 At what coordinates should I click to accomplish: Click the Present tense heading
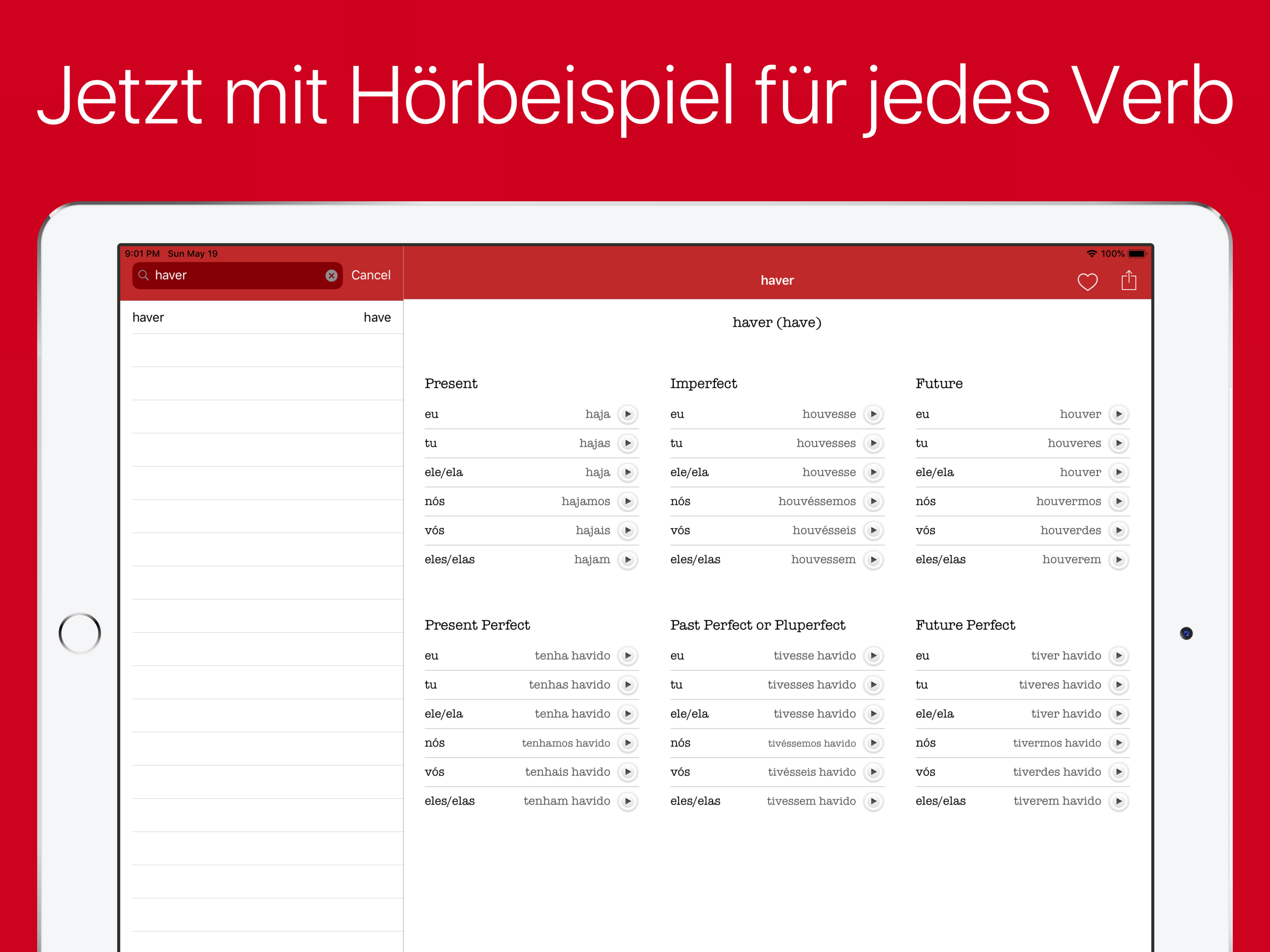[x=451, y=383]
